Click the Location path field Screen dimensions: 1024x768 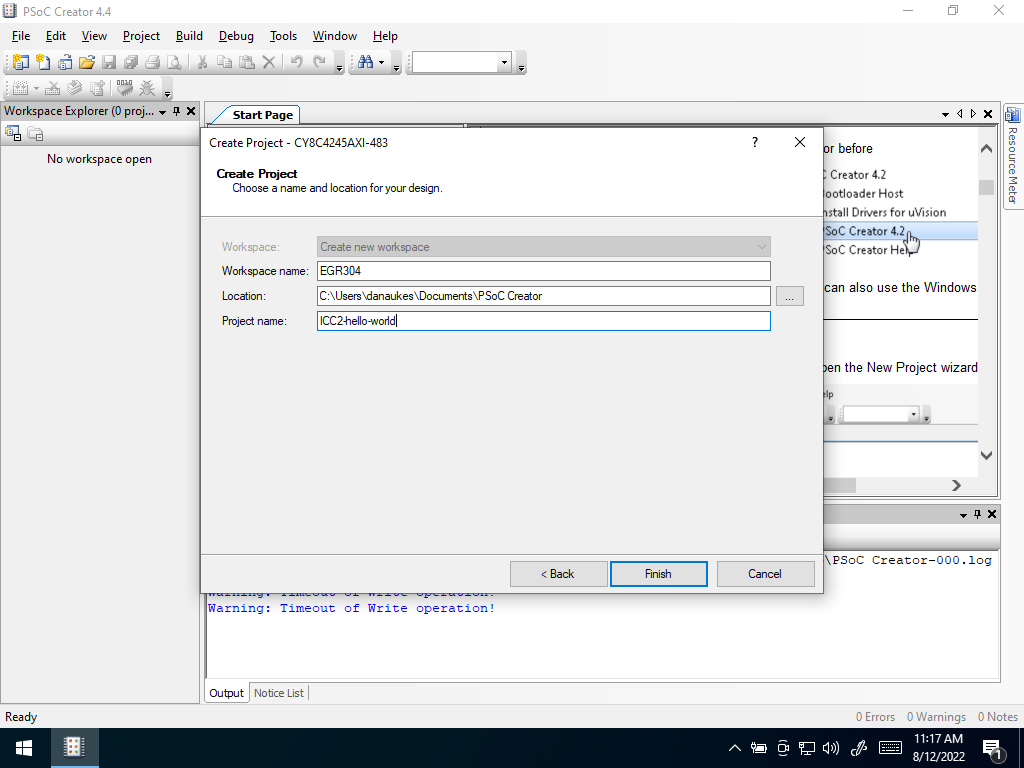click(543, 296)
